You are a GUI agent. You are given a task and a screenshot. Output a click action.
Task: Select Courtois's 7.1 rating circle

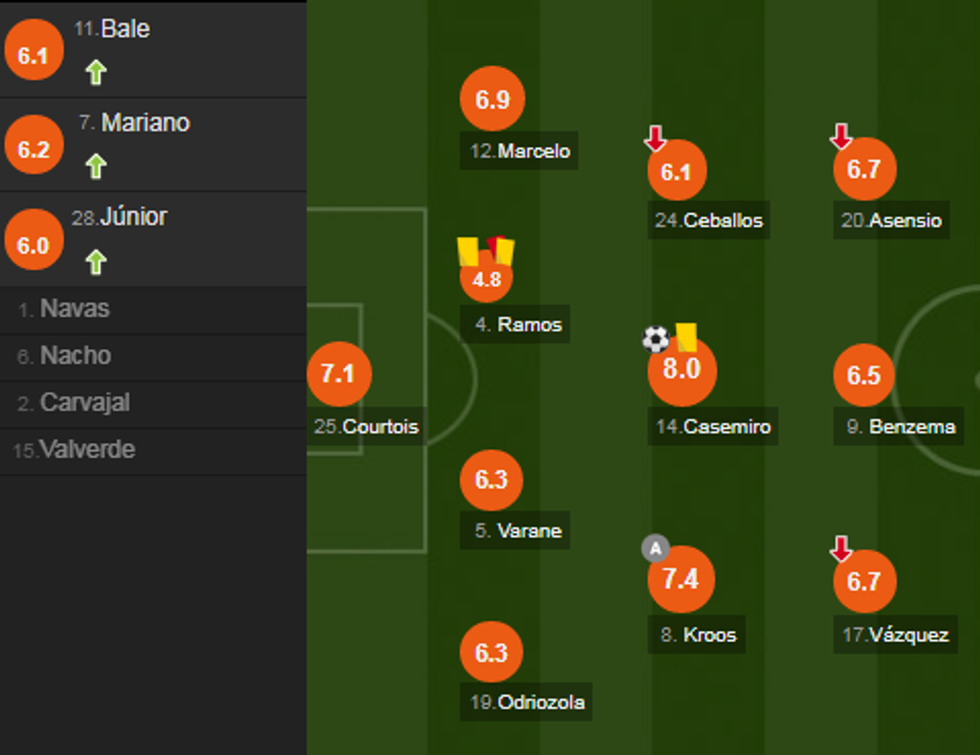click(339, 374)
